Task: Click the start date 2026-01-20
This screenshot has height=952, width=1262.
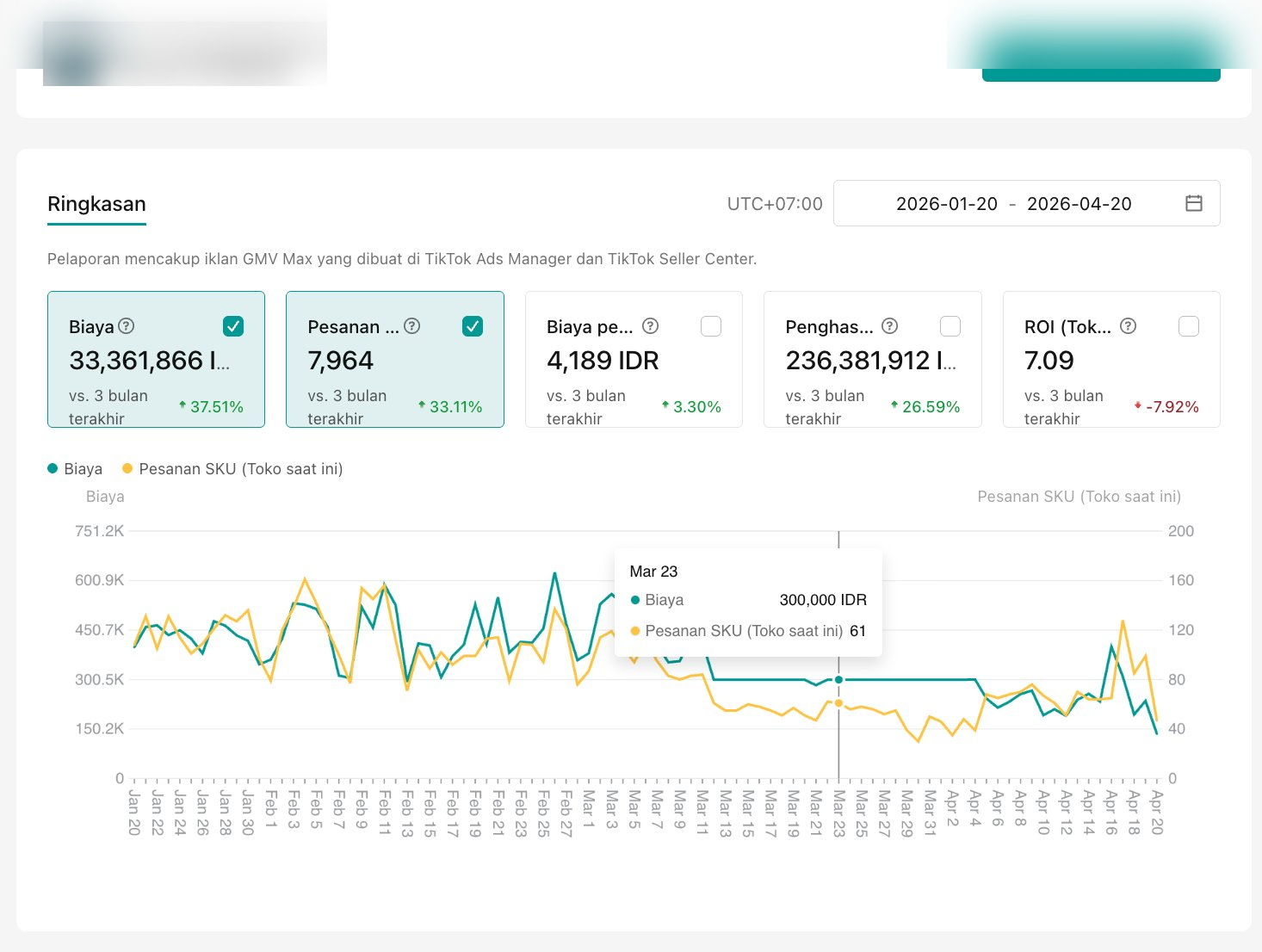Action: 947,204
